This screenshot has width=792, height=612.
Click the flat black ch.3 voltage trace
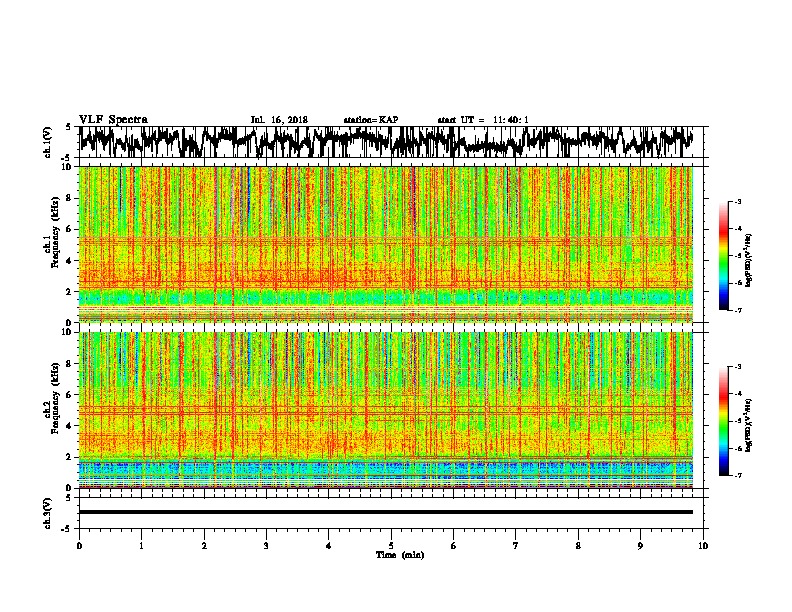(386, 512)
